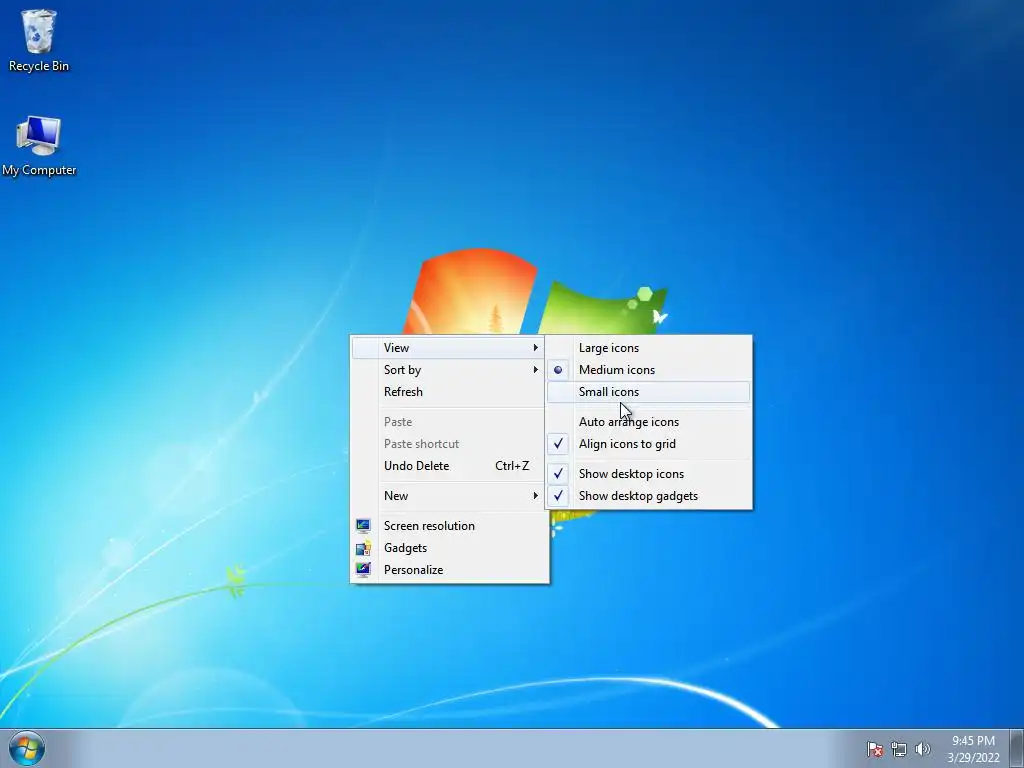
Task: Click the Screen resolution monitor icon
Action: coord(363,526)
